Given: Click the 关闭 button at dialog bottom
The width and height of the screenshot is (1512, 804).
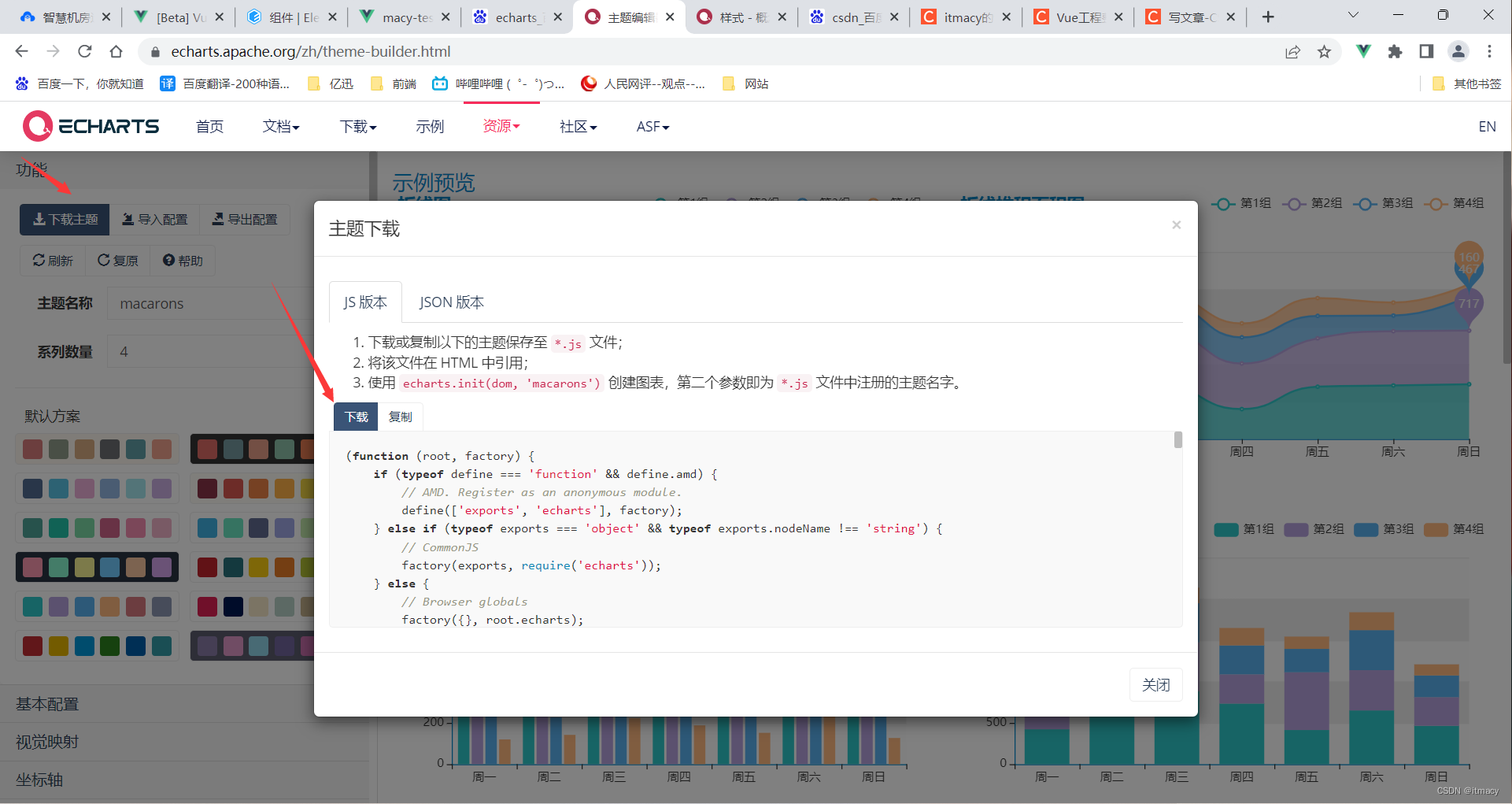Looking at the screenshot, I should coord(1155,684).
